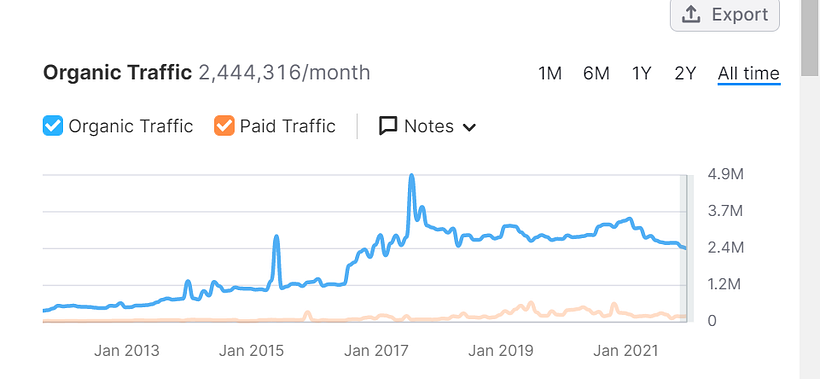Viewport: 820px width, 379px height.
Task: Click the 2015 organic traffic spike
Action: (276, 237)
